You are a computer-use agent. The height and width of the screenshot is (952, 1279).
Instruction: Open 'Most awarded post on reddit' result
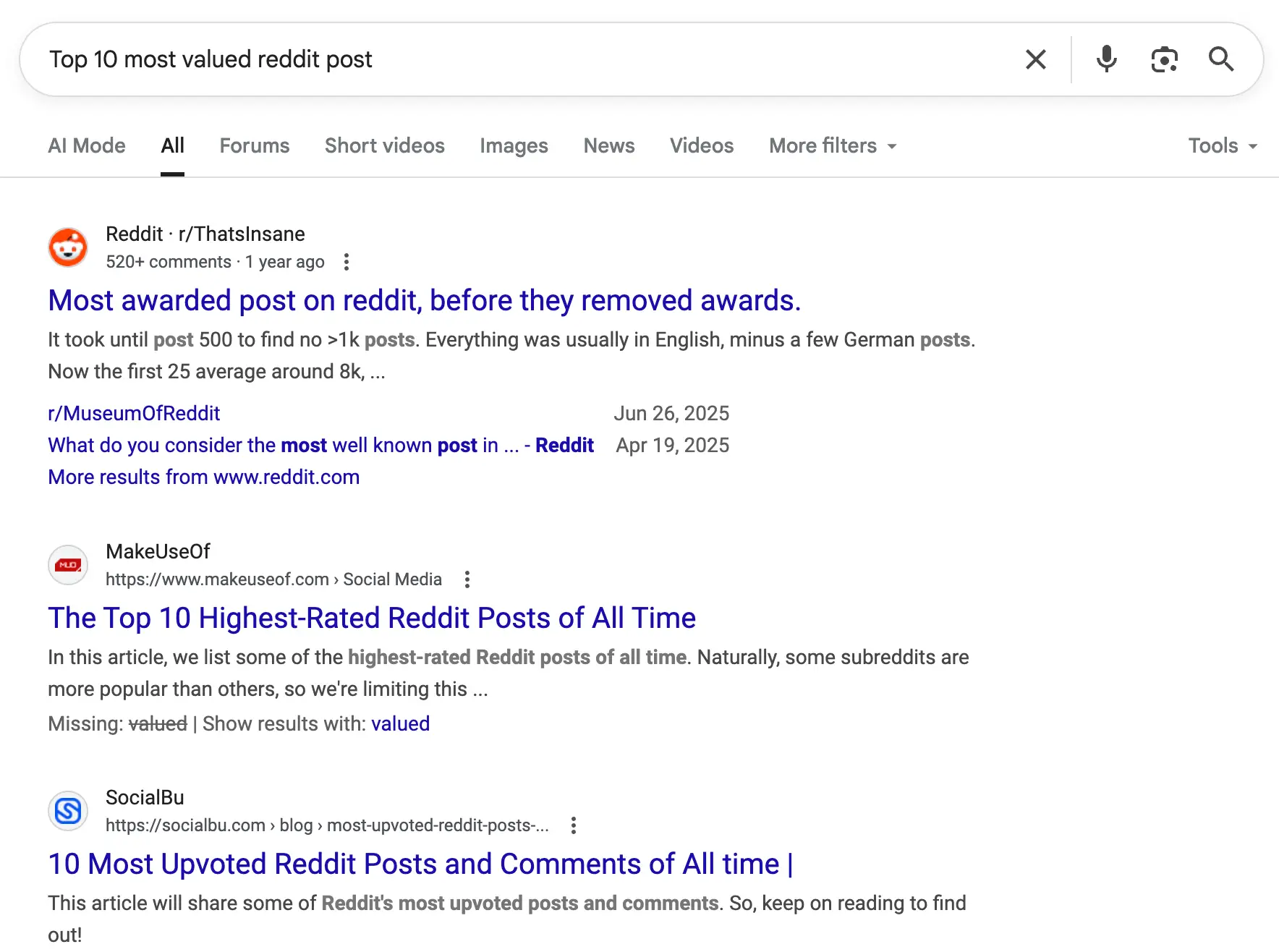(x=425, y=300)
